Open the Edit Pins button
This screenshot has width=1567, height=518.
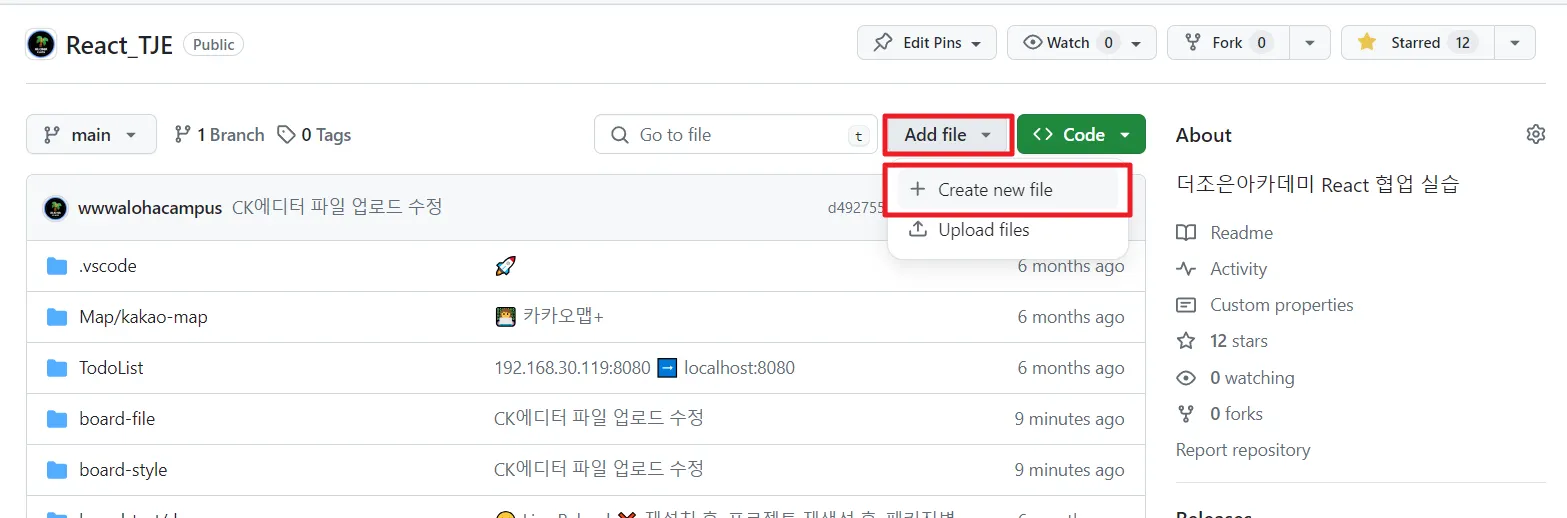(927, 43)
